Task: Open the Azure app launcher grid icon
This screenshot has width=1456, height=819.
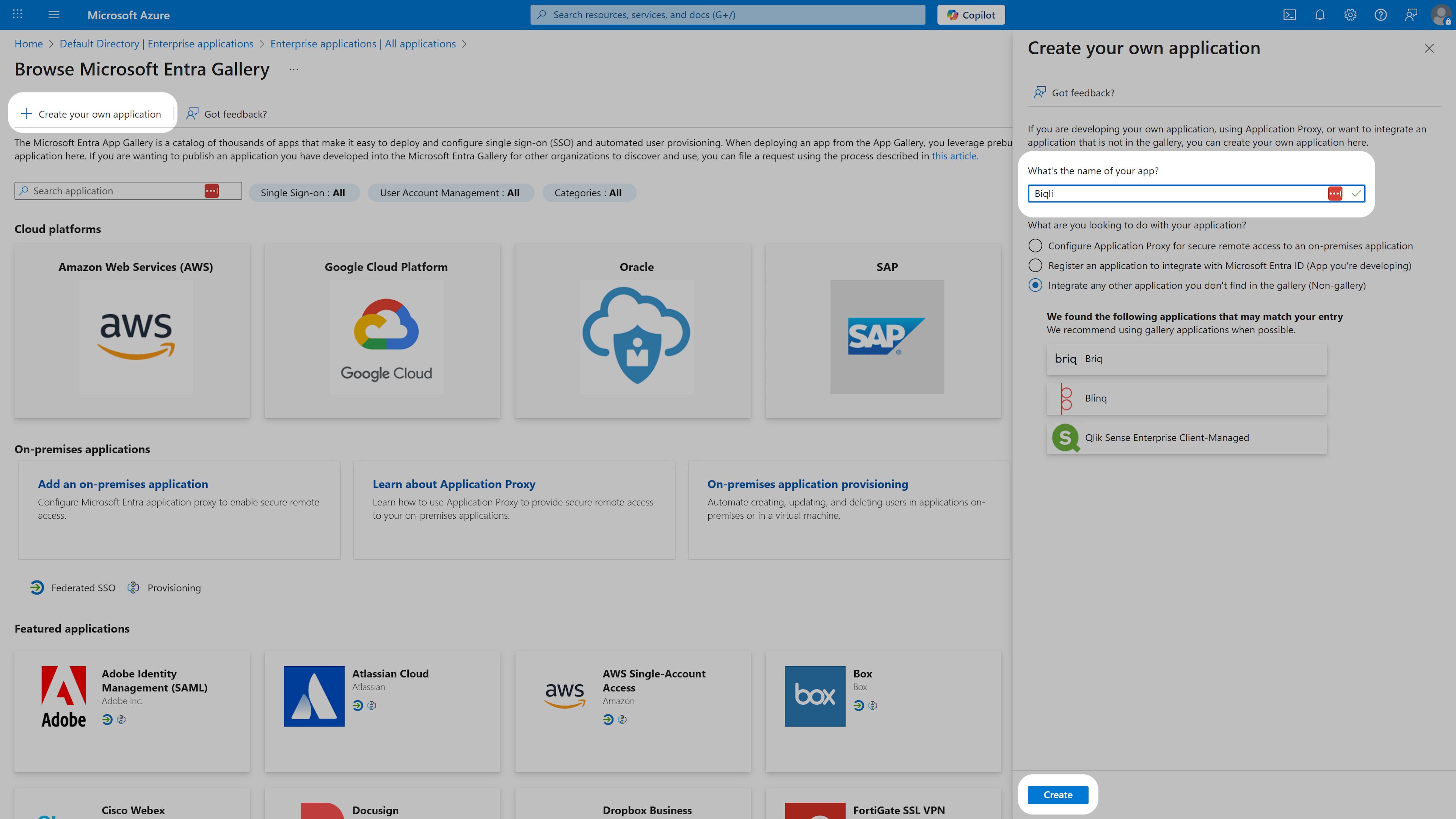Action: [x=17, y=14]
